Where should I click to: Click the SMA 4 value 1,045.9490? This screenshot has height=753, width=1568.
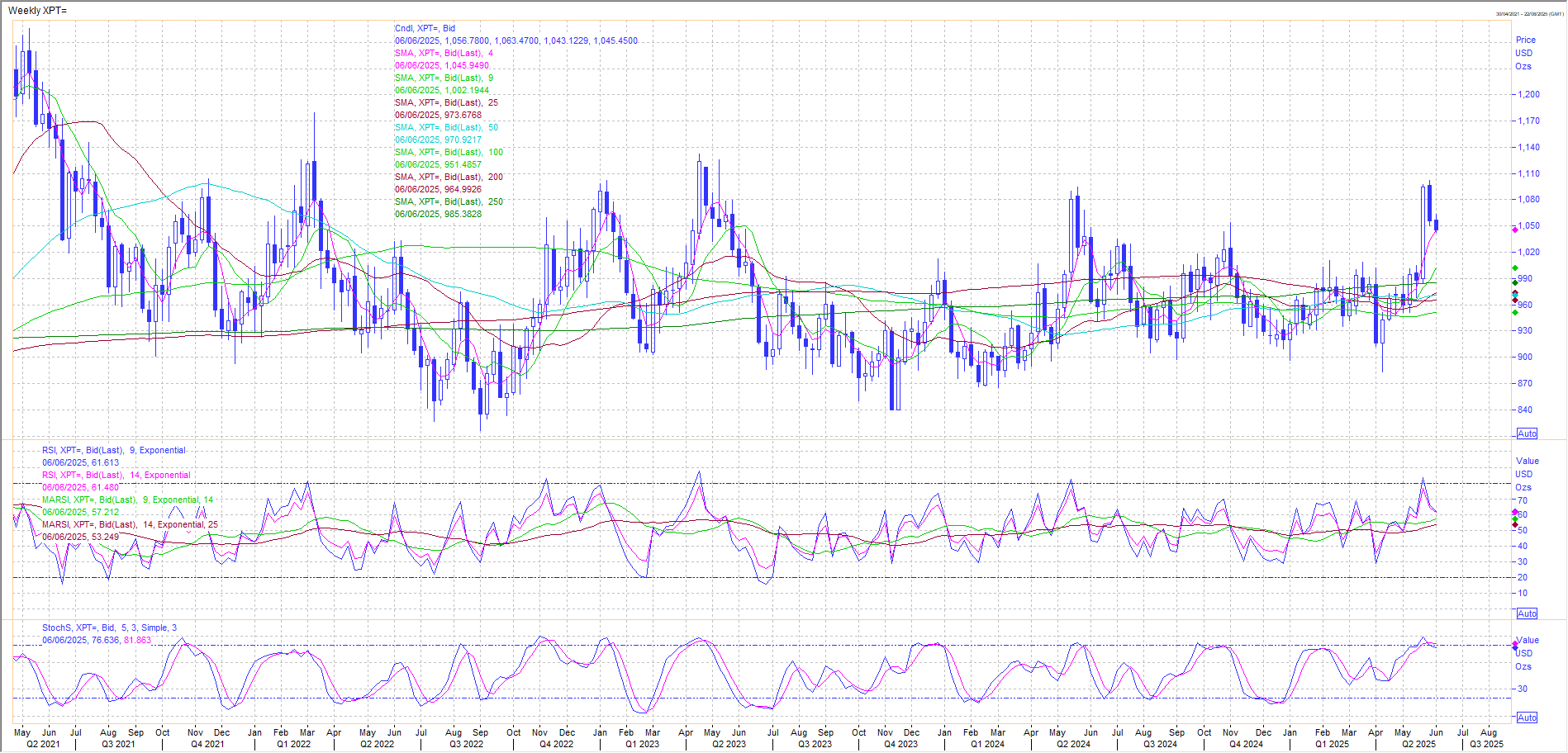pyautogui.click(x=467, y=65)
